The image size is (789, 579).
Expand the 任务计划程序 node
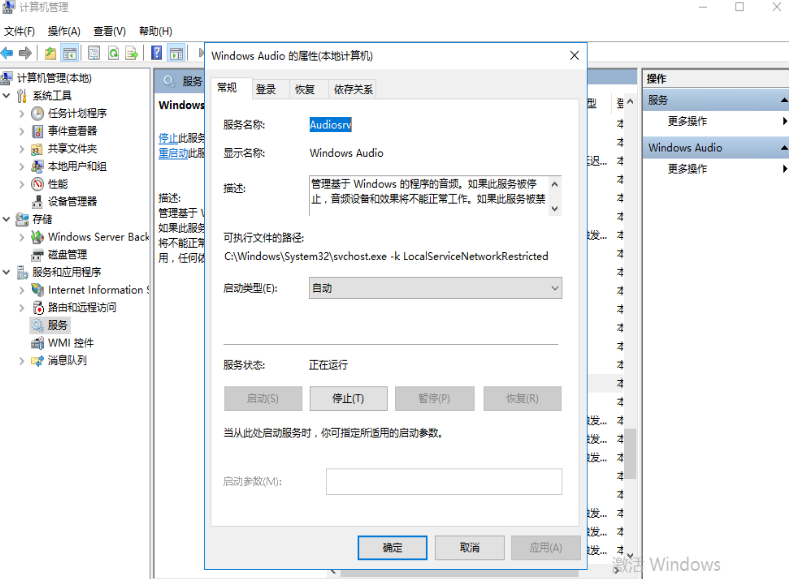(22, 114)
